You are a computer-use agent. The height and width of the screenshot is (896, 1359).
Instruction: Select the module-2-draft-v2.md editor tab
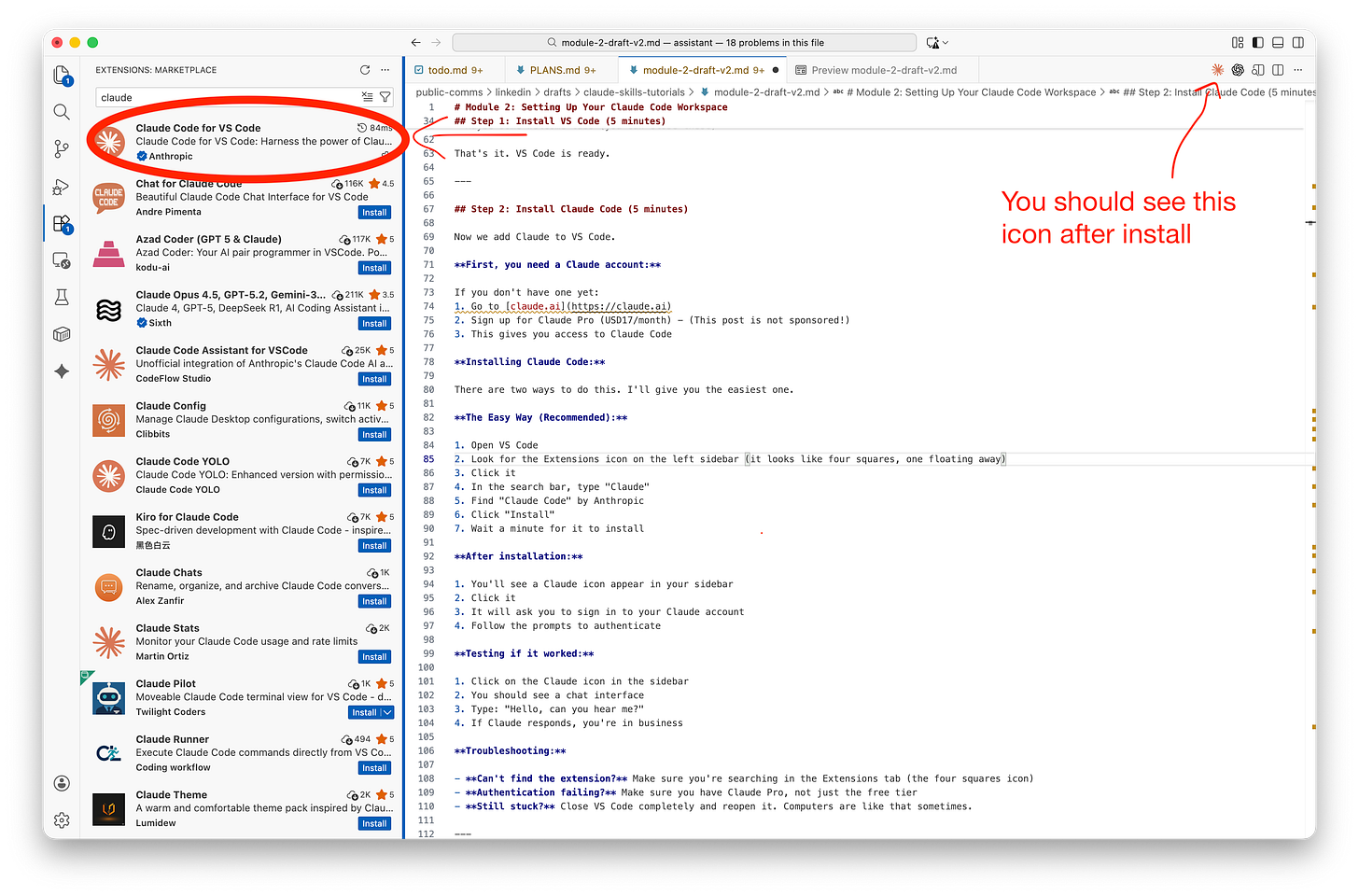pyautogui.click(x=703, y=70)
